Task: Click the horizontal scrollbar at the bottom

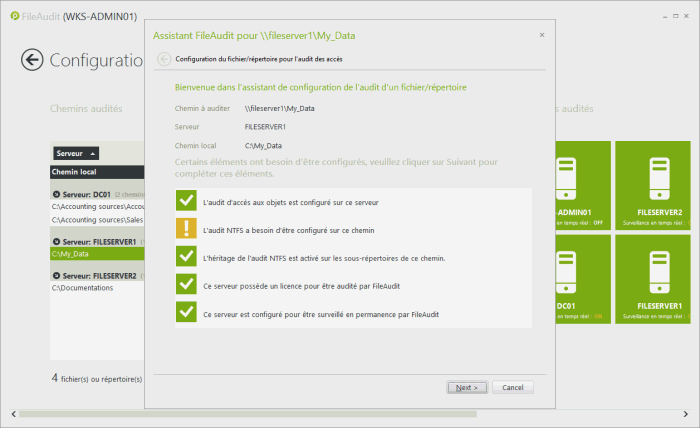Action: [x=300, y=413]
